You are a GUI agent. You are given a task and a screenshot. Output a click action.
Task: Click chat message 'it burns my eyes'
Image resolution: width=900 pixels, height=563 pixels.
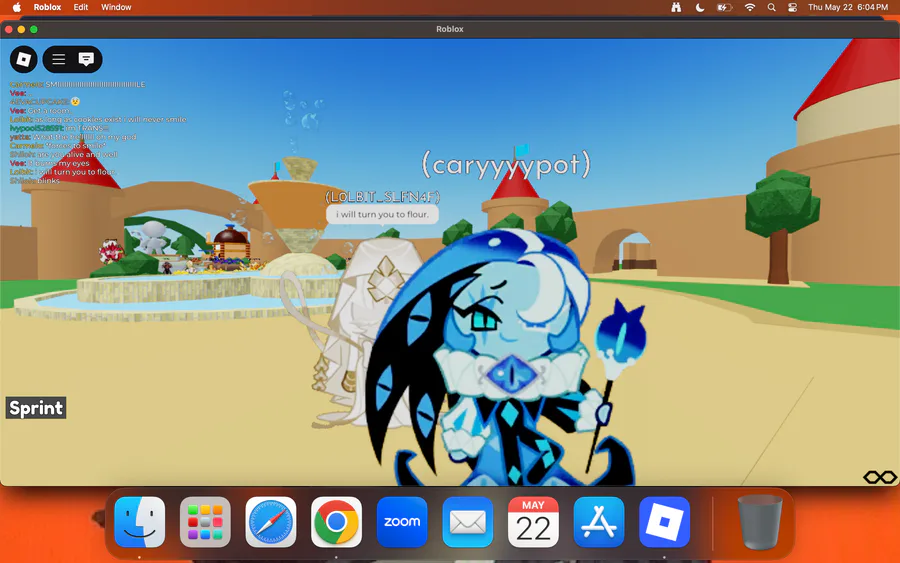pos(49,163)
